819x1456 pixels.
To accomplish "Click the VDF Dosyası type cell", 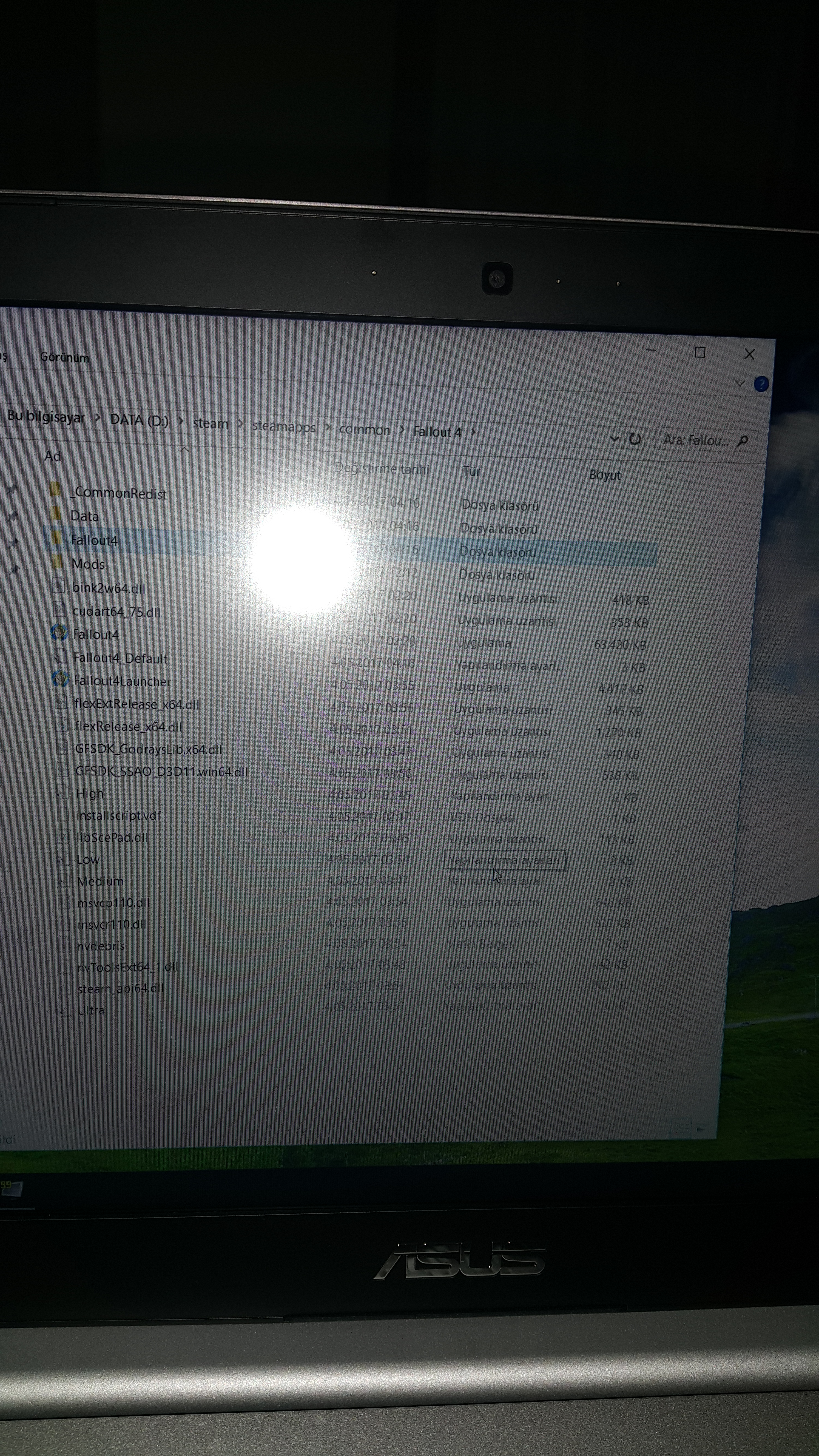I will pyautogui.click(x=482, y=817).
